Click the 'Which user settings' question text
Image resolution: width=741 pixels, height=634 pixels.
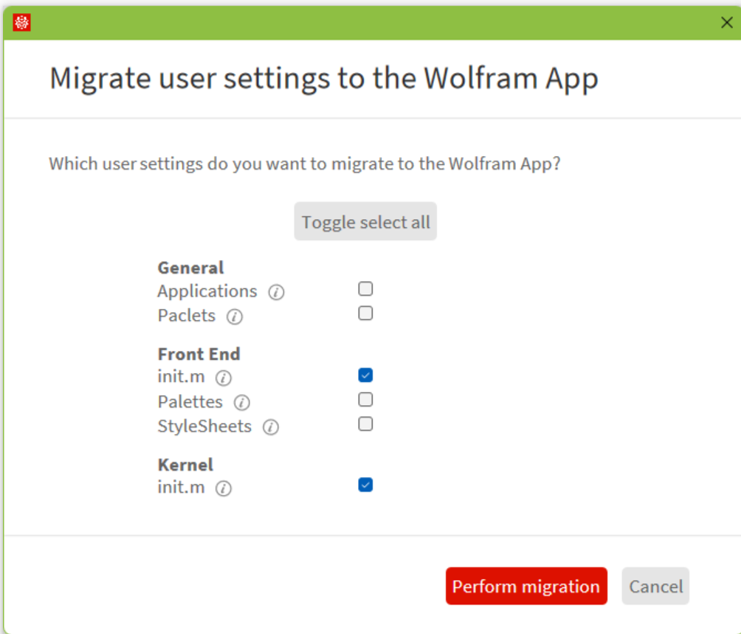[x=305, y=164]
